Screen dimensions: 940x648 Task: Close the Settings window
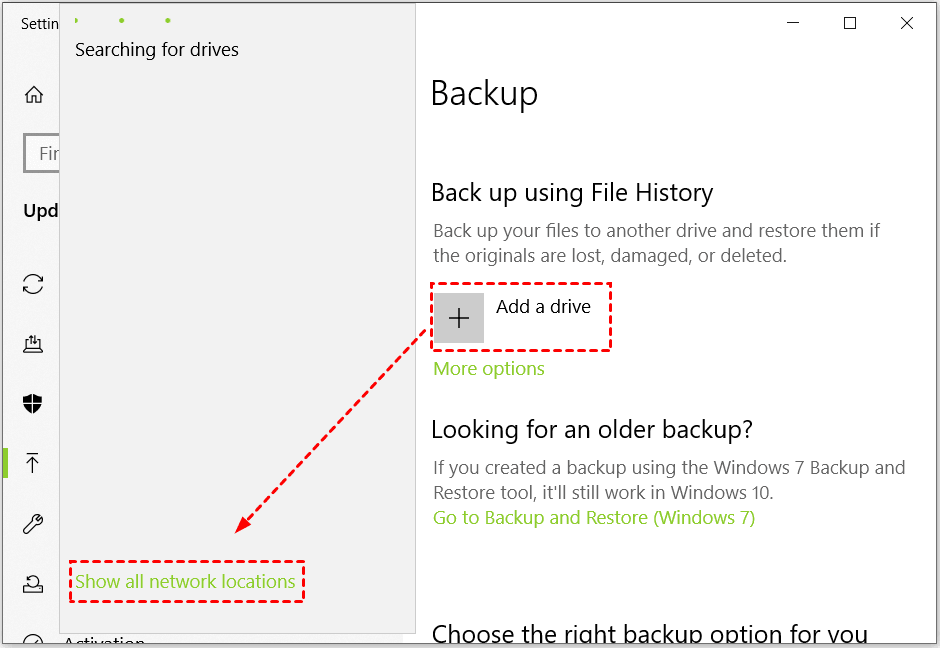point(907,24)
